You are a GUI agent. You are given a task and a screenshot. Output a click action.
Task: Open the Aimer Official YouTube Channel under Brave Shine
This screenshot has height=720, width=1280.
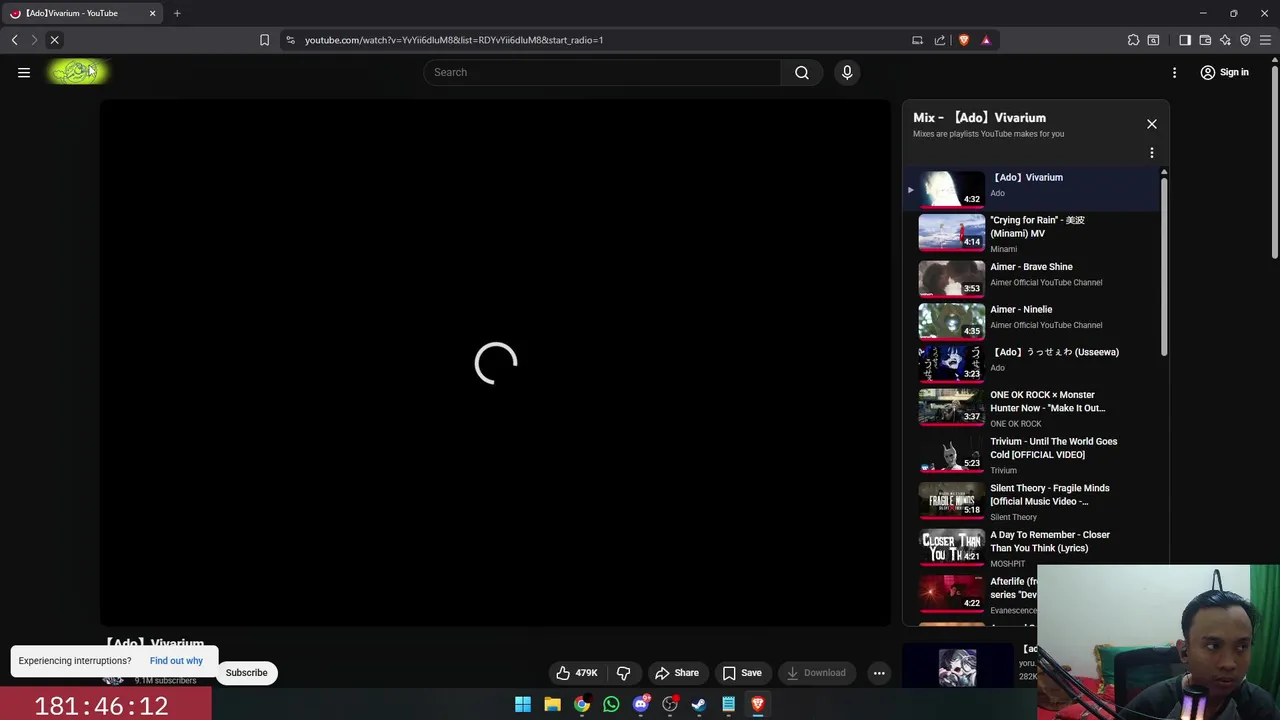(1046, 282)
